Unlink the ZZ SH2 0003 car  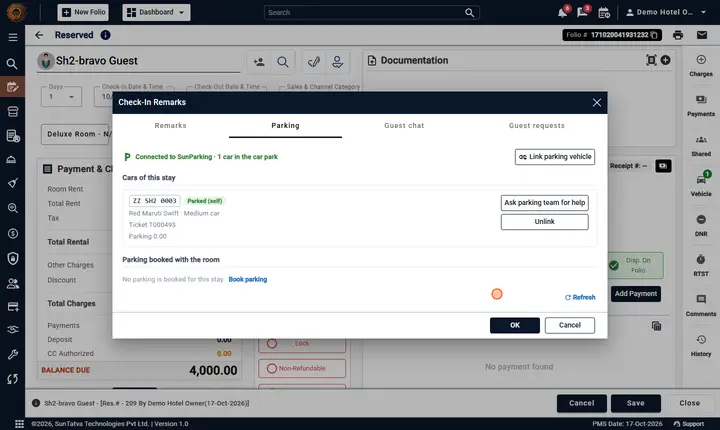545,222
